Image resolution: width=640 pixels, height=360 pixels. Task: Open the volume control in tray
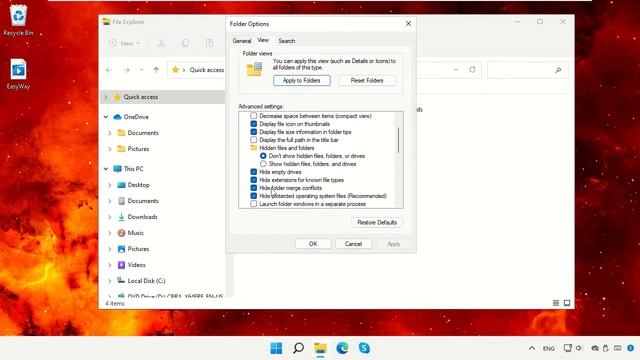[x=579, y=348]
